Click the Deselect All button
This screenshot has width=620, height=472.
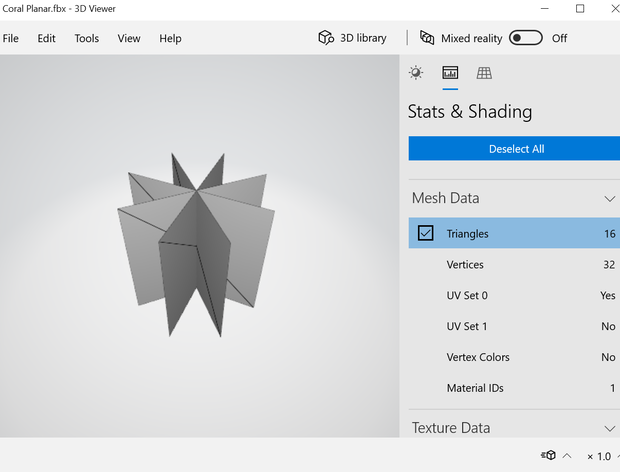514,149
